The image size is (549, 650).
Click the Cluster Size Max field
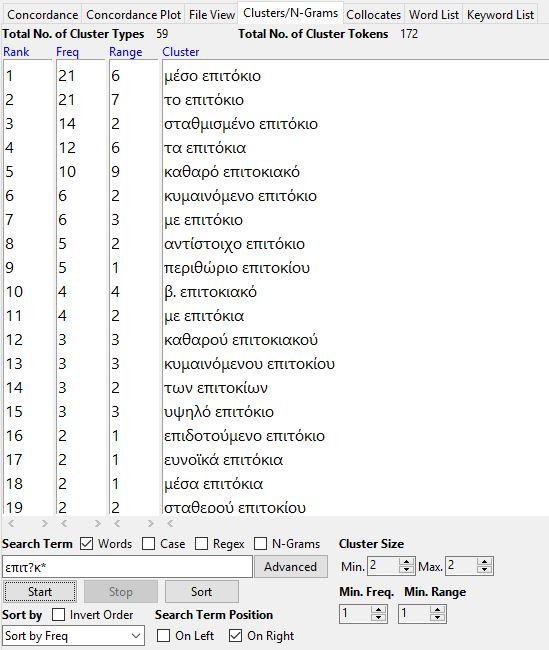coord(461,566)
